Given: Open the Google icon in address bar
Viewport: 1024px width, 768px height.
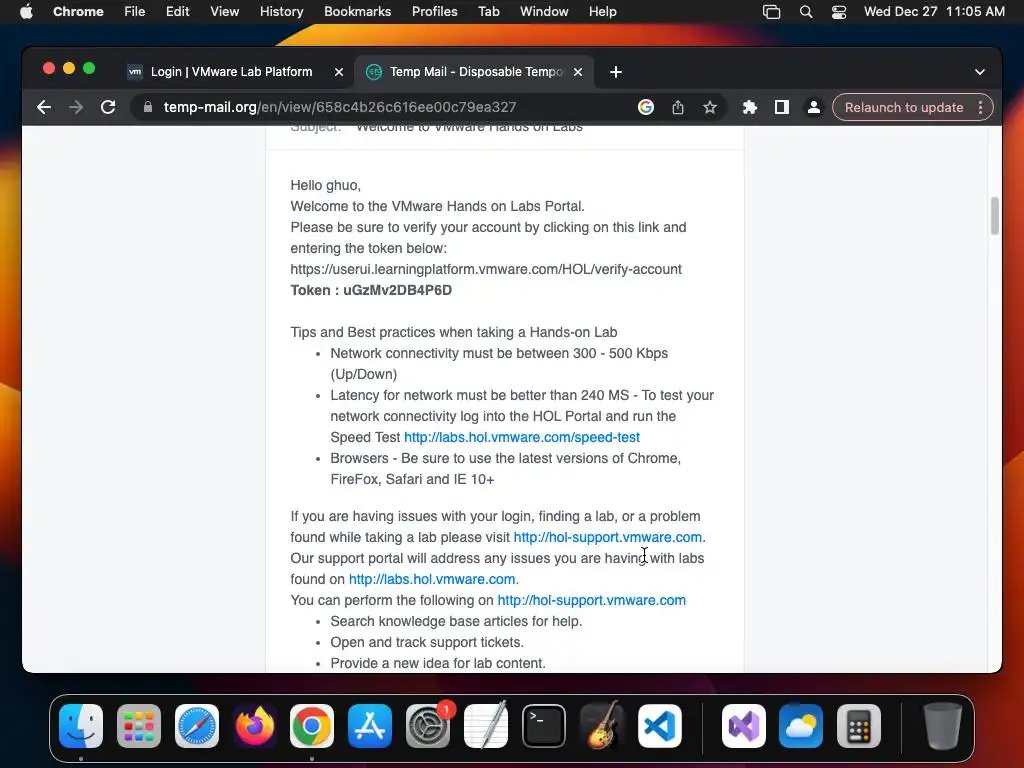Looking at the screenshot, I should (x=646, y=107).
